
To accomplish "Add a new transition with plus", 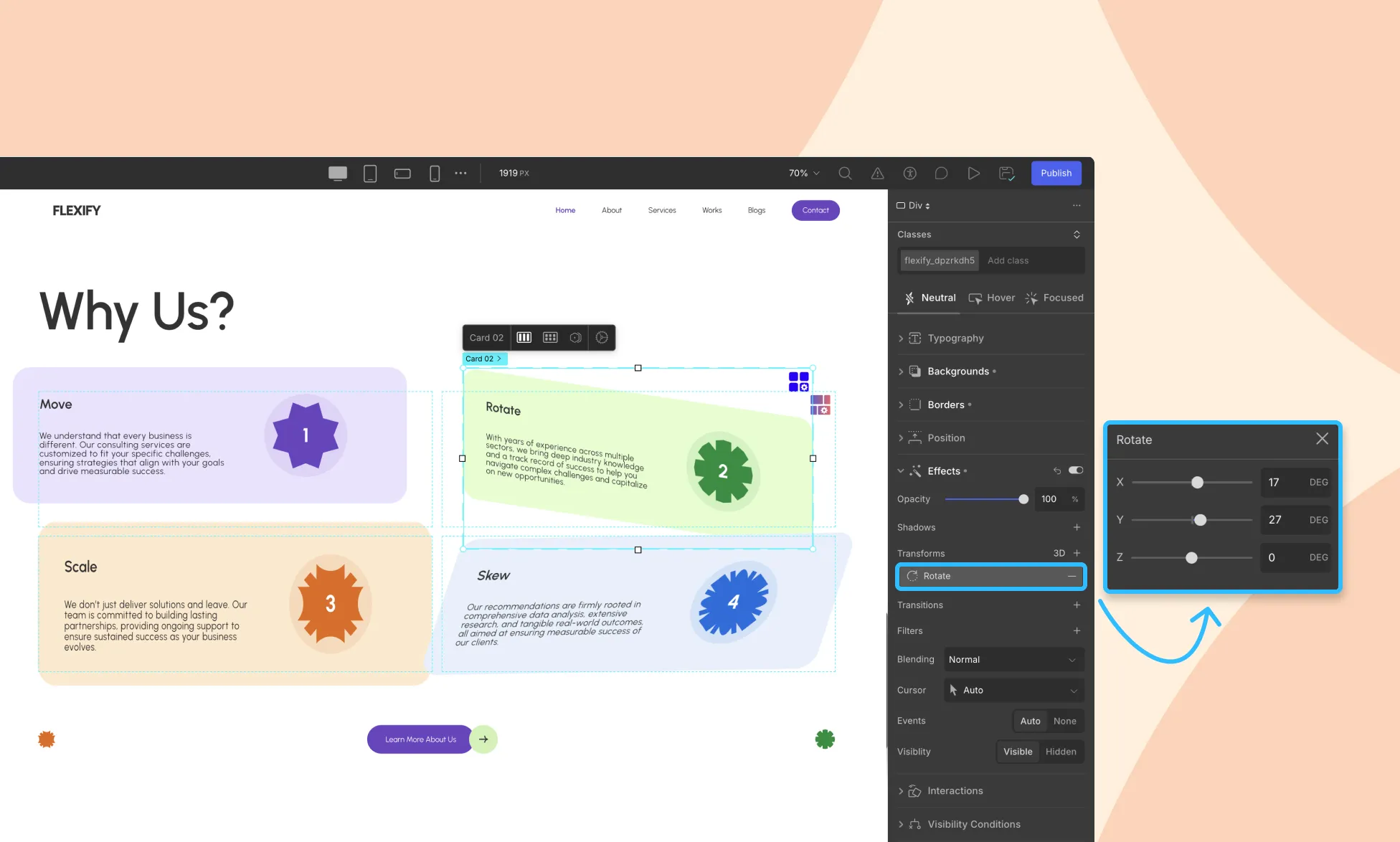I will point(1077,605).
